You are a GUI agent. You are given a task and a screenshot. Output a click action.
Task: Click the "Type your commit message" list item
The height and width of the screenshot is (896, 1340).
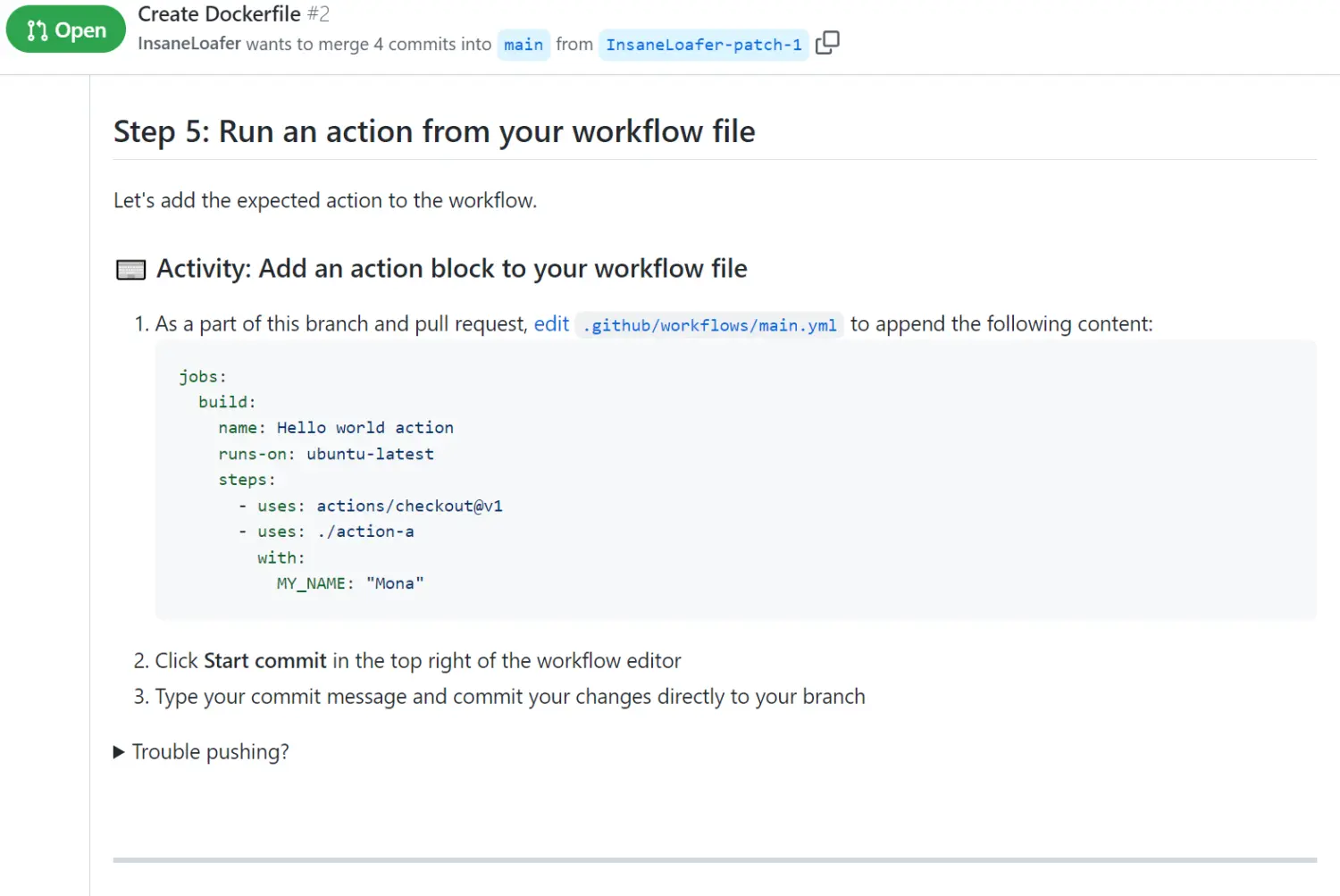coord(509,697)
